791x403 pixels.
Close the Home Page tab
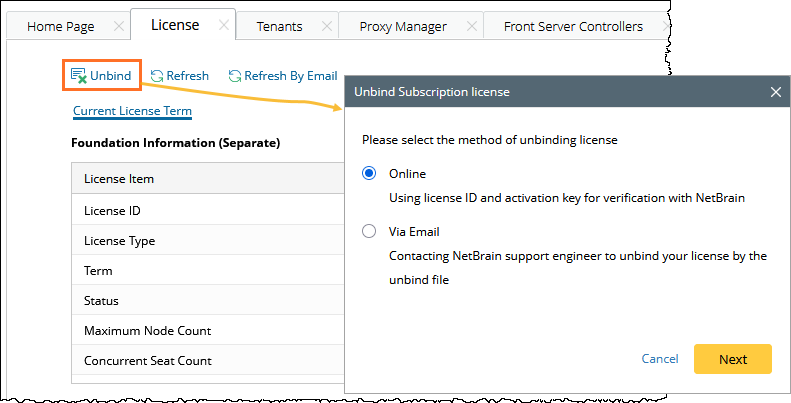click(119, 26)
